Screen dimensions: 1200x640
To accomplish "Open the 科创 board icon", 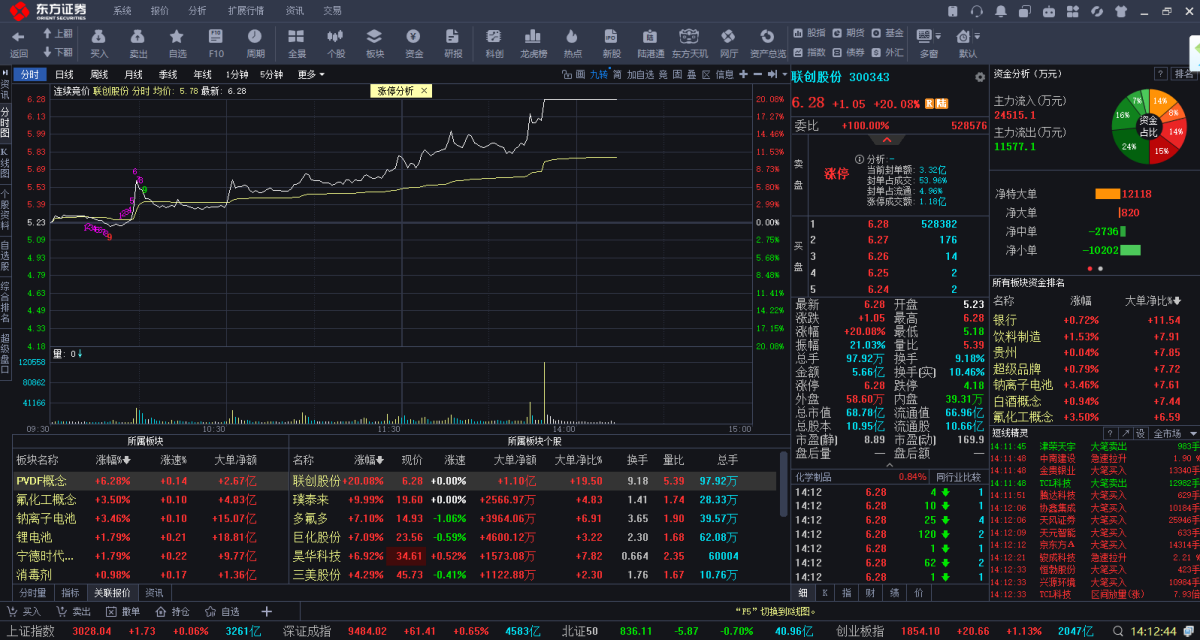I will [x=494, y=42].
